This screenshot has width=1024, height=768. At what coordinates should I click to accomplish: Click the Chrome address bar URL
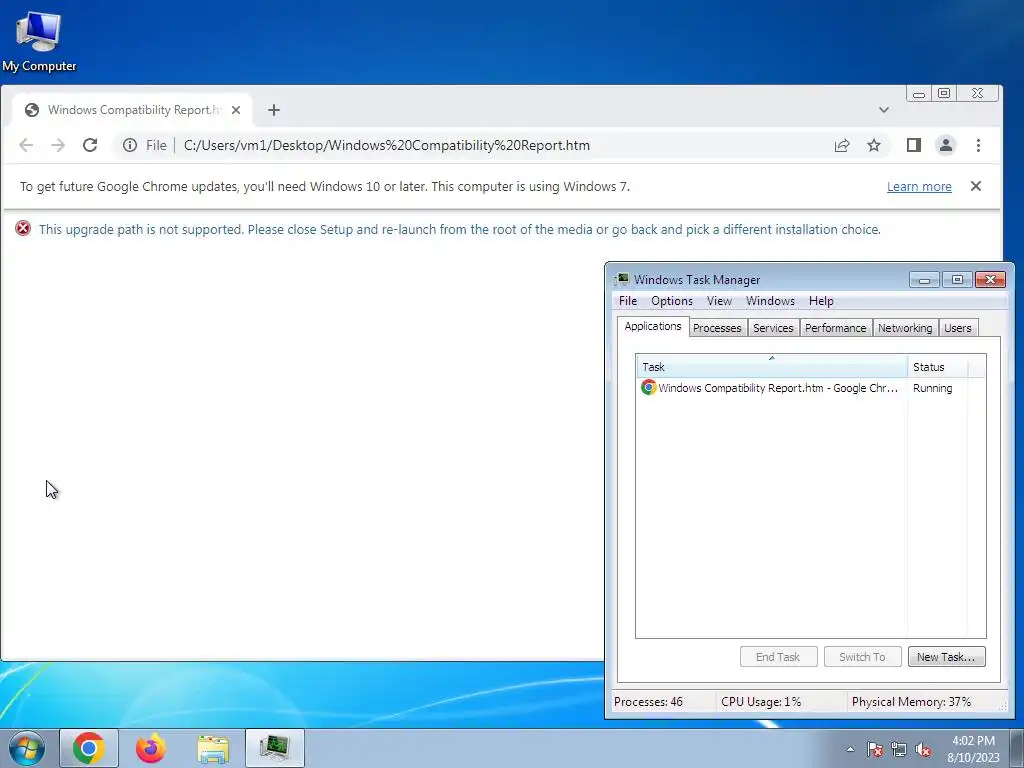387,145
